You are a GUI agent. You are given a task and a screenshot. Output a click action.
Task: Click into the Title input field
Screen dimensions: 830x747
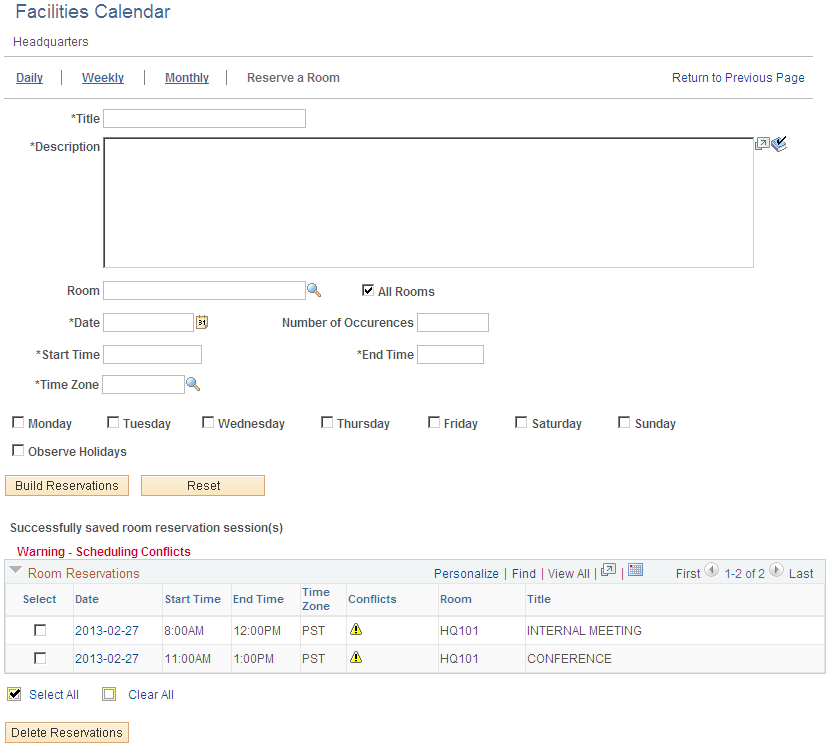pos(204,119)
